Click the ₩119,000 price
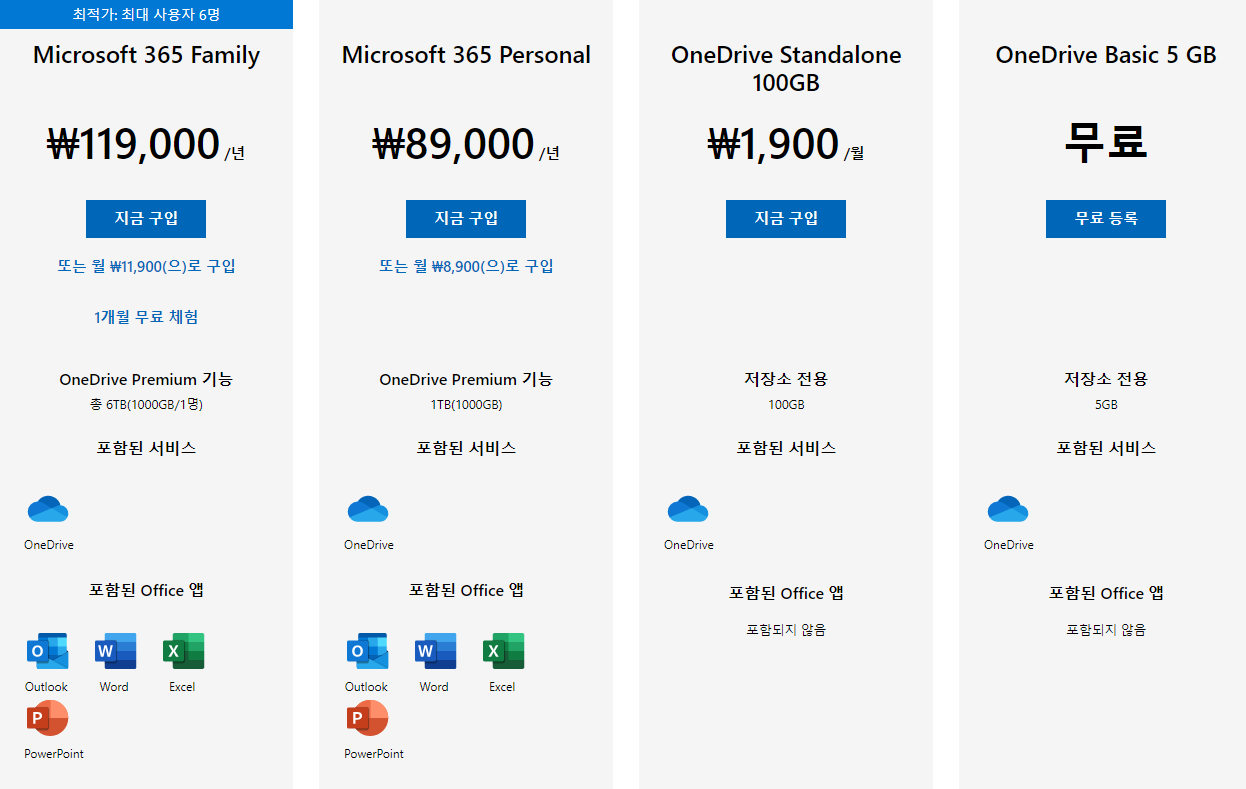Viewport: 1246px width, 789px height. click(133, 144)
